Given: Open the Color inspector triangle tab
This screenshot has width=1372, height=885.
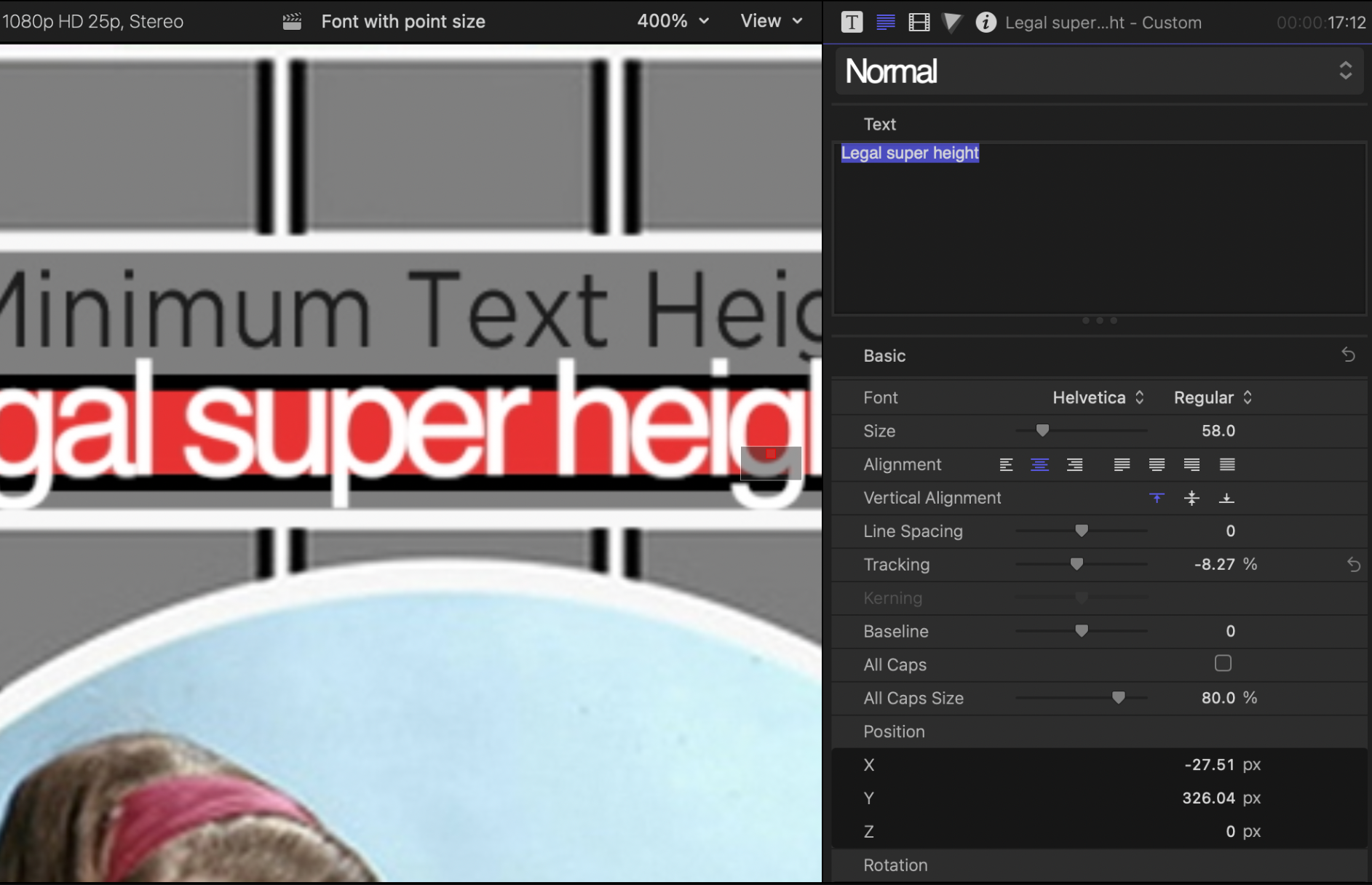Looking at the screenshot, I should 951,23.
